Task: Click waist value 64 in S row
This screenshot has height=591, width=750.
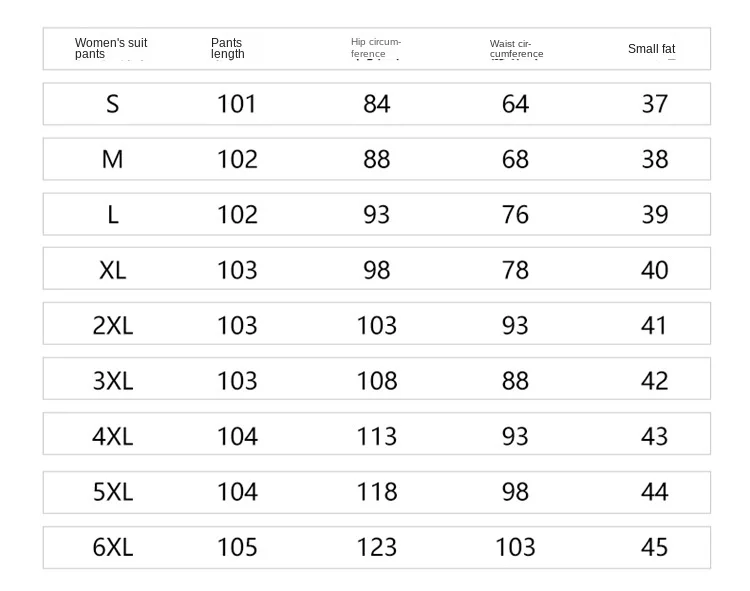Action: pyautogui.click(x=515, y=104)
